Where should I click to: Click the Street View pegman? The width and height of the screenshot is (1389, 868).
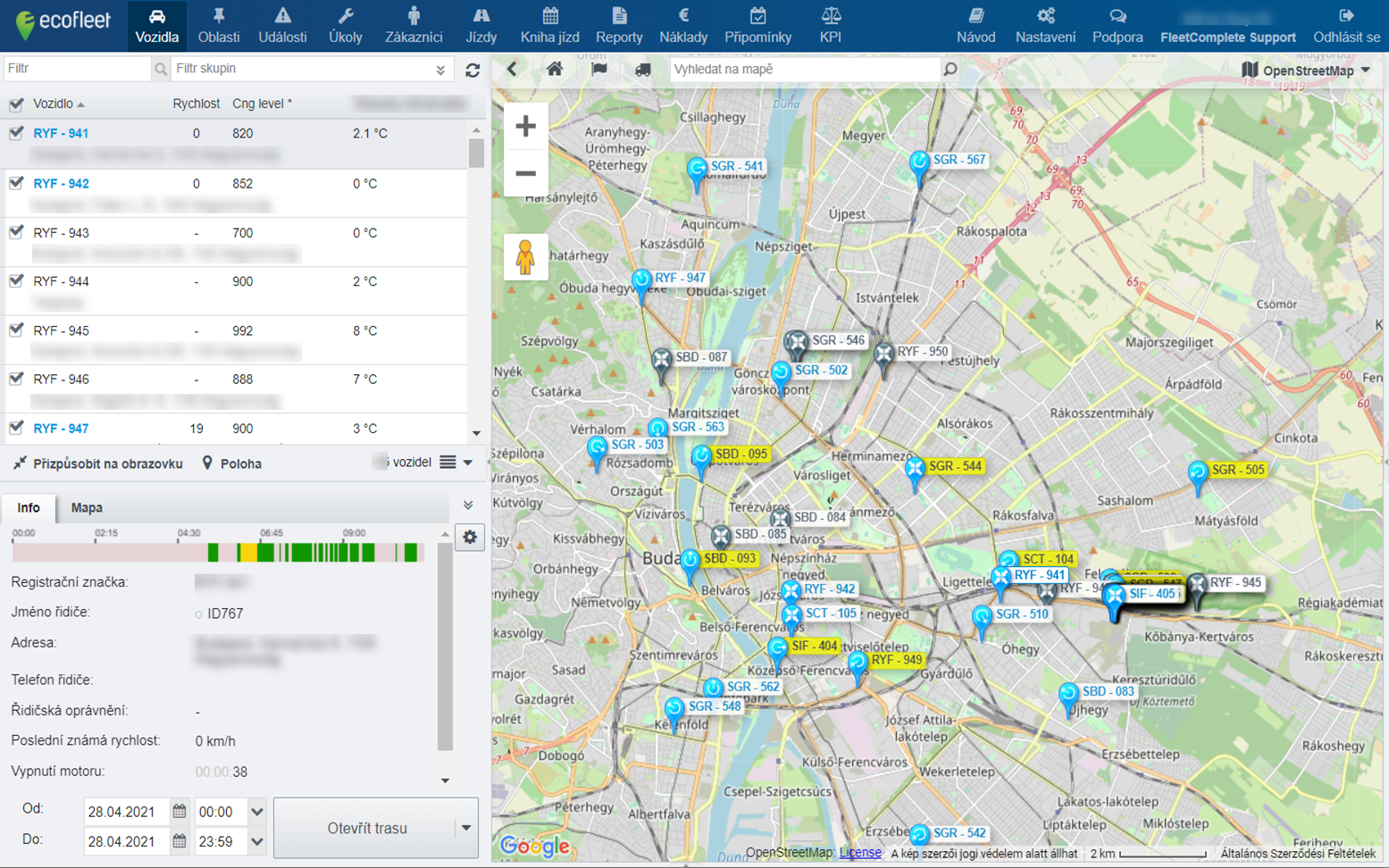(x=525, y=257)
